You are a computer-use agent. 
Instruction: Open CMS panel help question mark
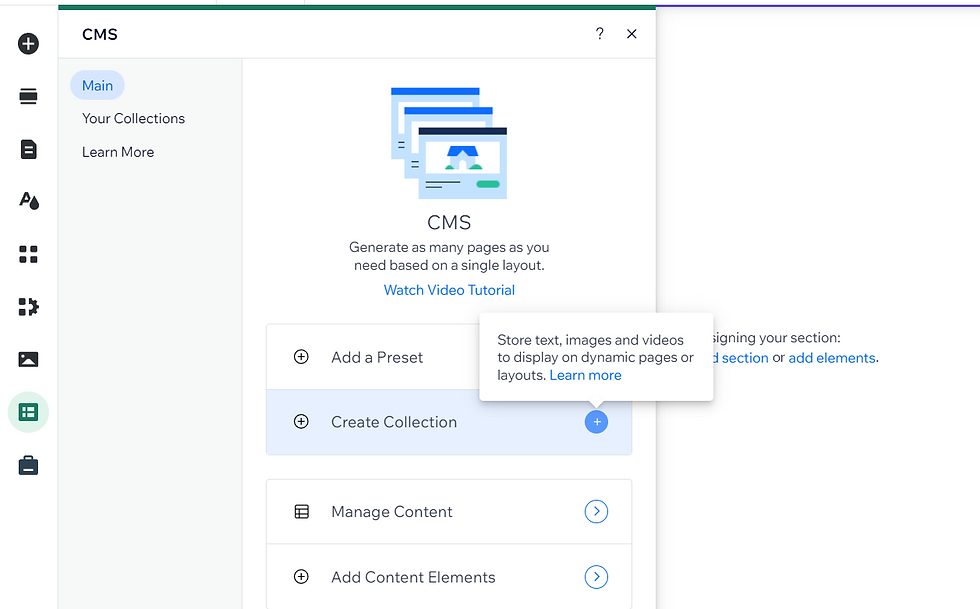point(599,34)
